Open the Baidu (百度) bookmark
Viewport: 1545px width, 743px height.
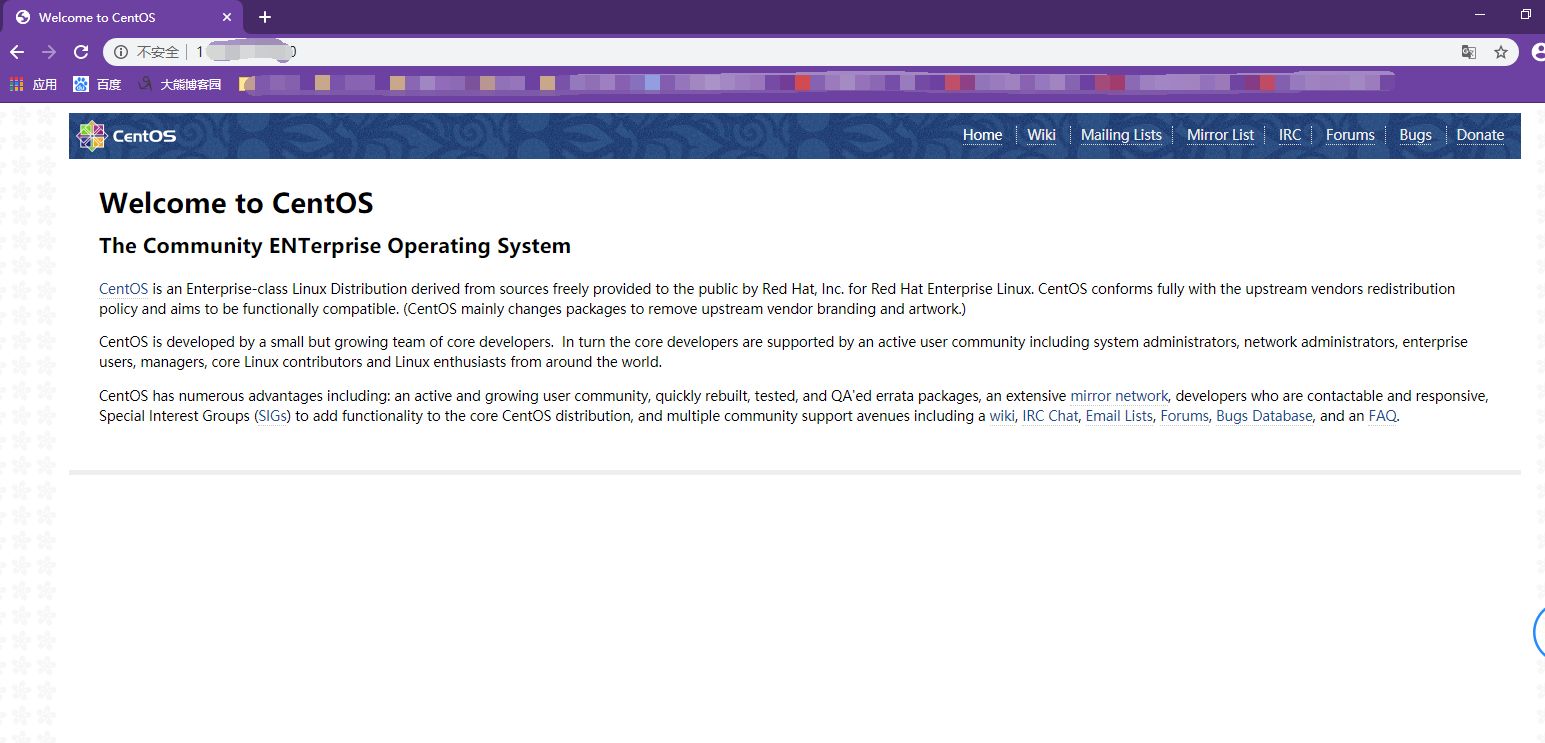[97, 85]
